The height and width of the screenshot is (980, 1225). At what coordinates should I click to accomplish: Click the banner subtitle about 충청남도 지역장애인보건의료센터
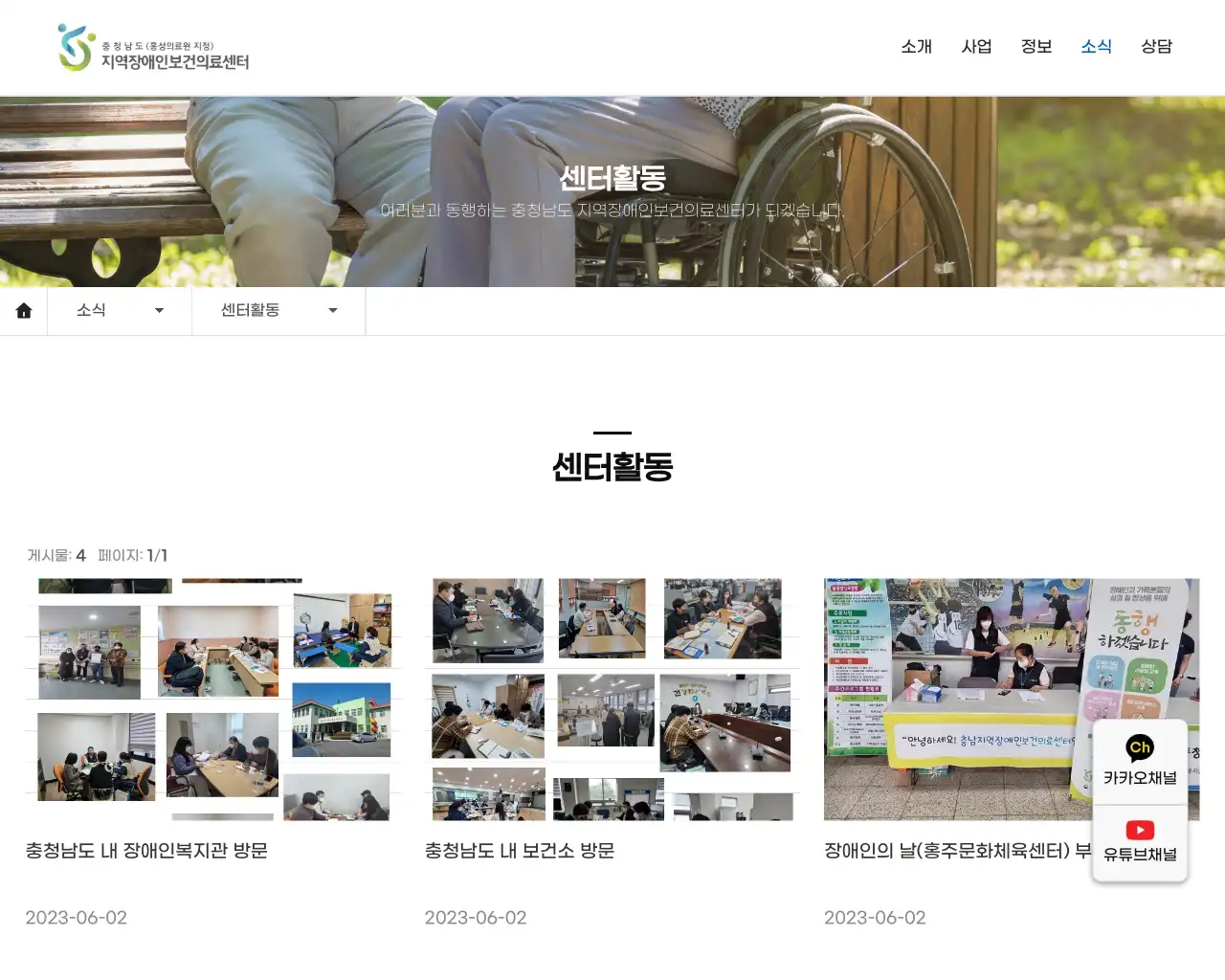coord(612,210)
